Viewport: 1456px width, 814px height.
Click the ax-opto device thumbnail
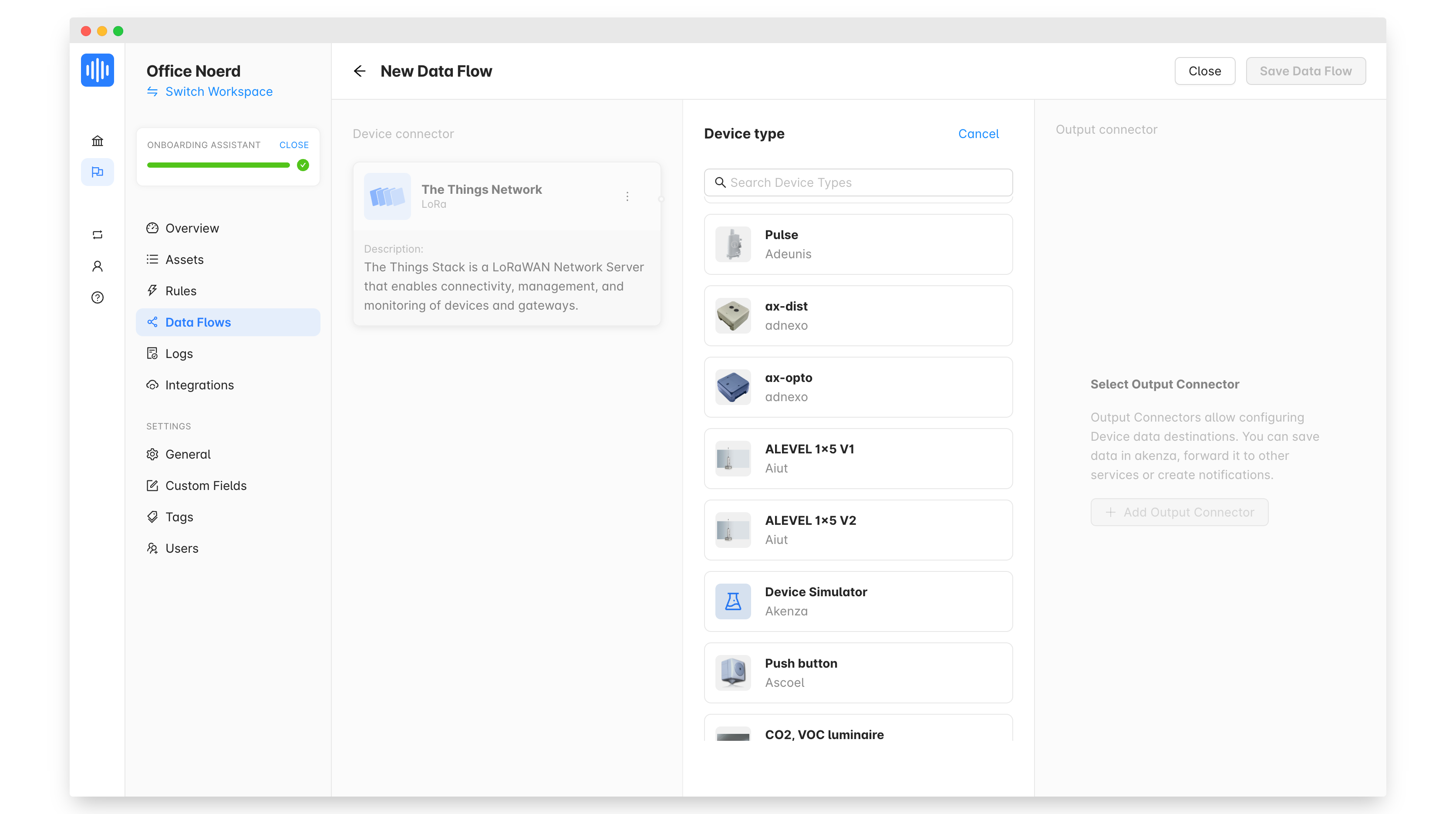(733, 387)
